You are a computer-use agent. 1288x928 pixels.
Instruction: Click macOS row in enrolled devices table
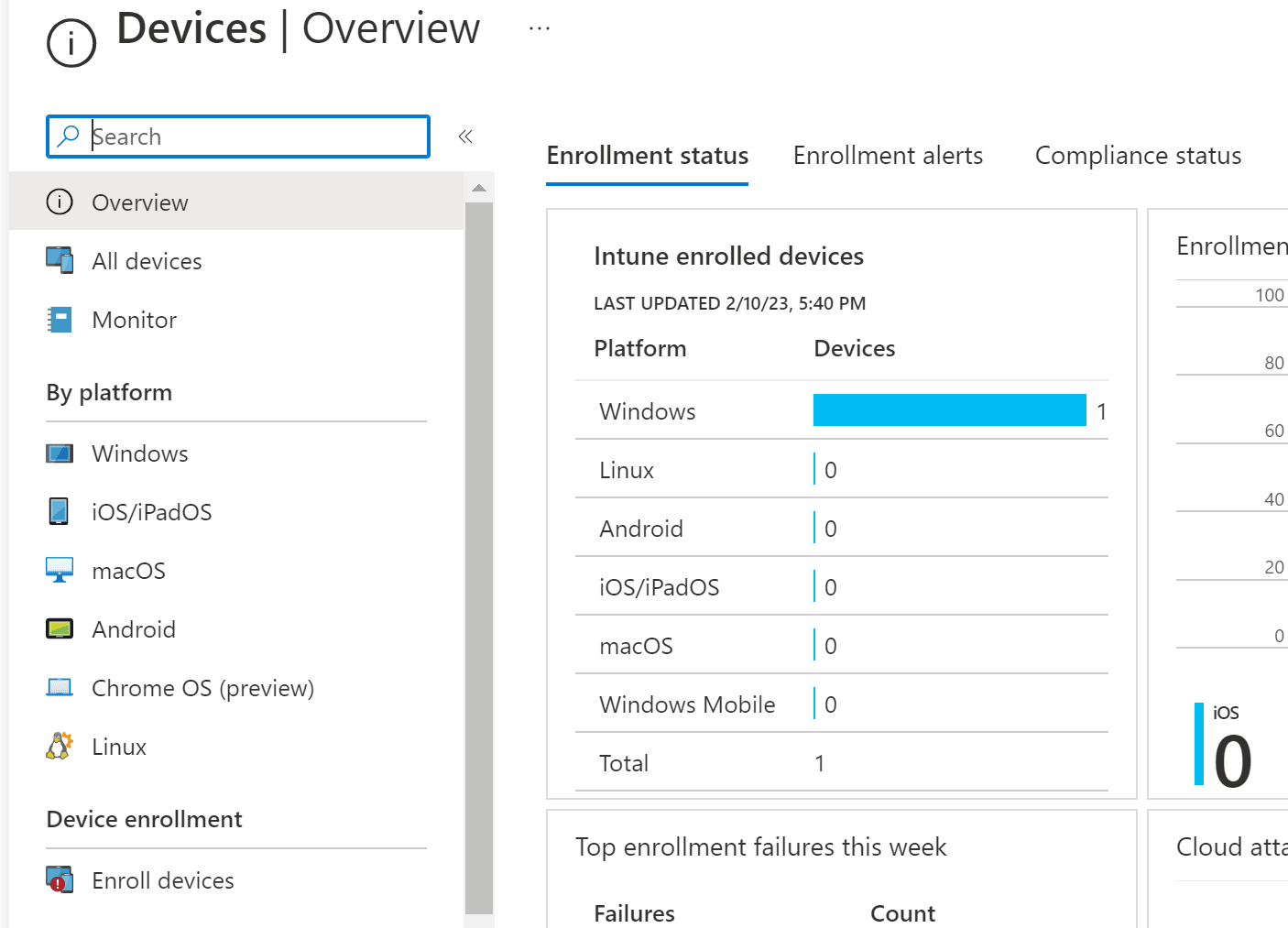[842, 645]
